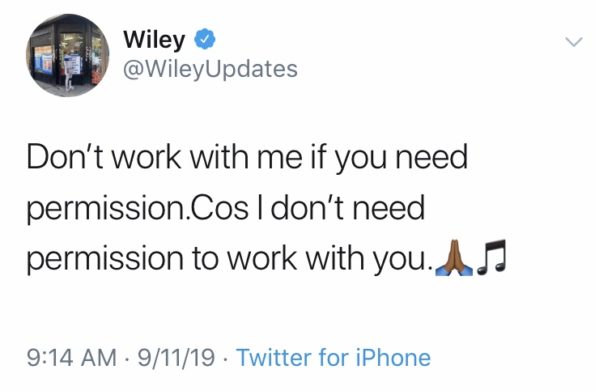Screen dimensions: 595x391
Task: Click the blue verified badge
Action: click(x=205, y=39)
